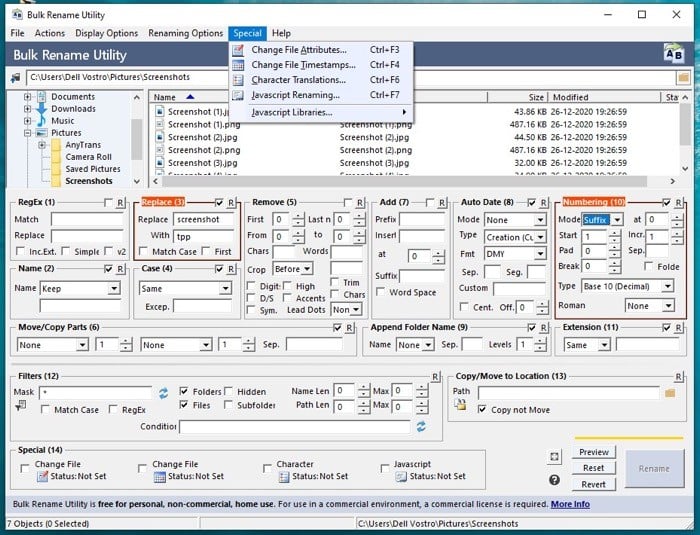Enable the RegEx (1) section checkbox
The image size is (700, 535).
pyautogui.click(x=108, y=203)
